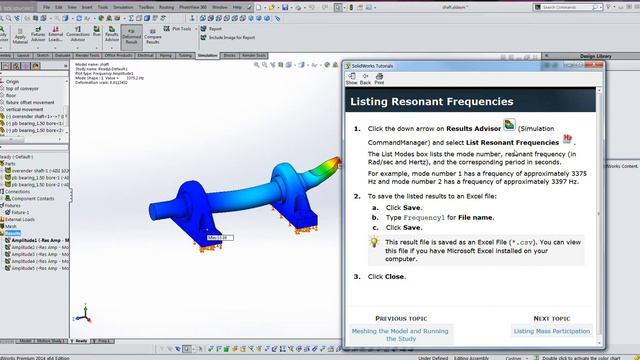
Task: Open the Edit menu
Action: [x=59, y=7]
